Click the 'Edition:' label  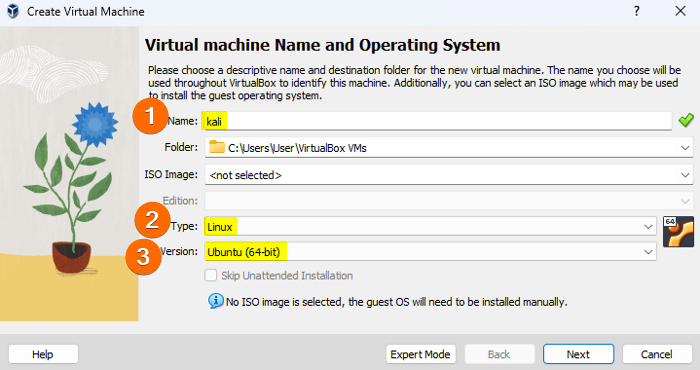[180, 200]
